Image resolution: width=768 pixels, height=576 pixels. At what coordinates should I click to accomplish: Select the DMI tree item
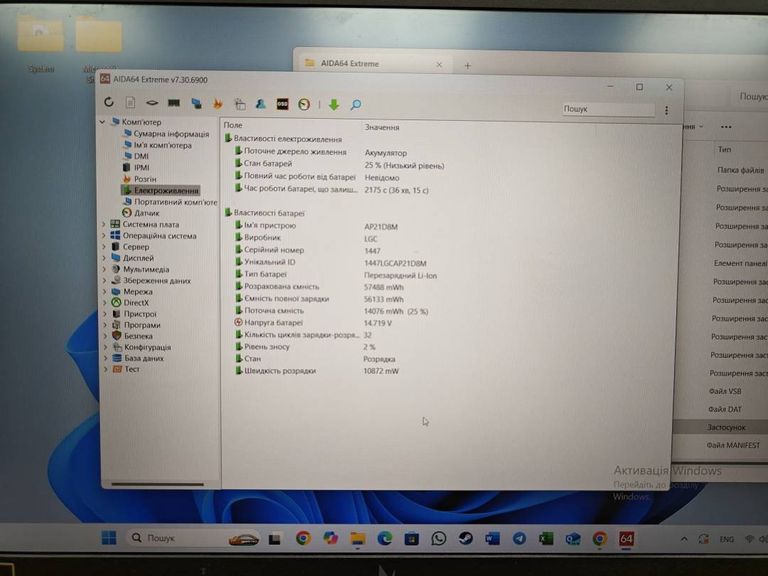coord(136,156)
